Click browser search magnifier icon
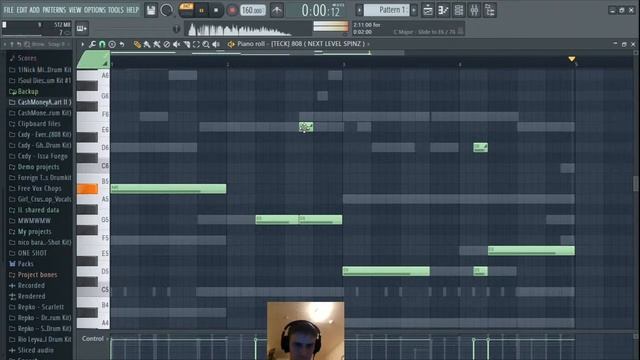Image resolution: width=640 pixels, height=360 pixels. pyautogui.click(x=27, y=44)
